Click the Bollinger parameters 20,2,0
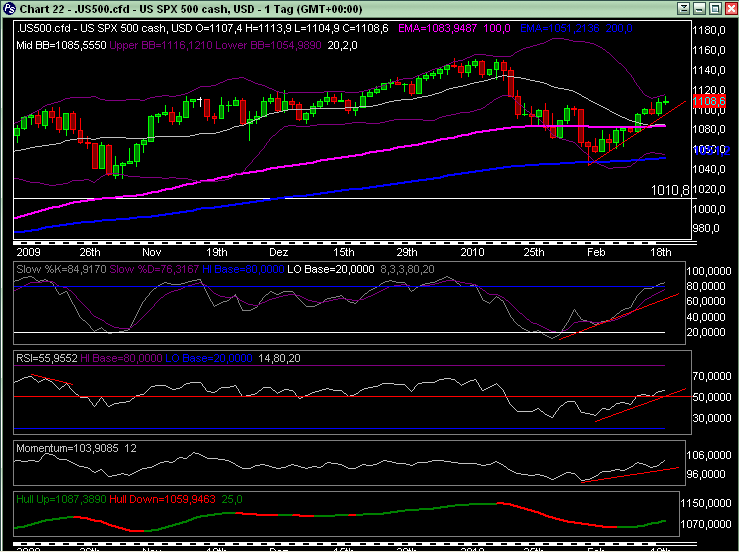The height and width of the screenshot is (552, 739). [342, 45]
